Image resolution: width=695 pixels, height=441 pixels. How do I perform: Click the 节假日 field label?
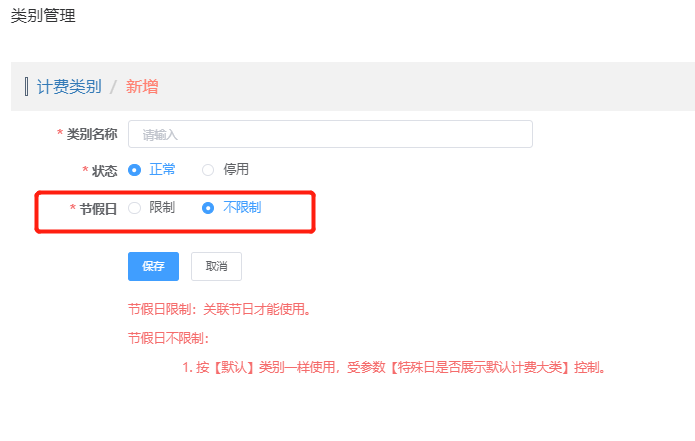[98, 208]
